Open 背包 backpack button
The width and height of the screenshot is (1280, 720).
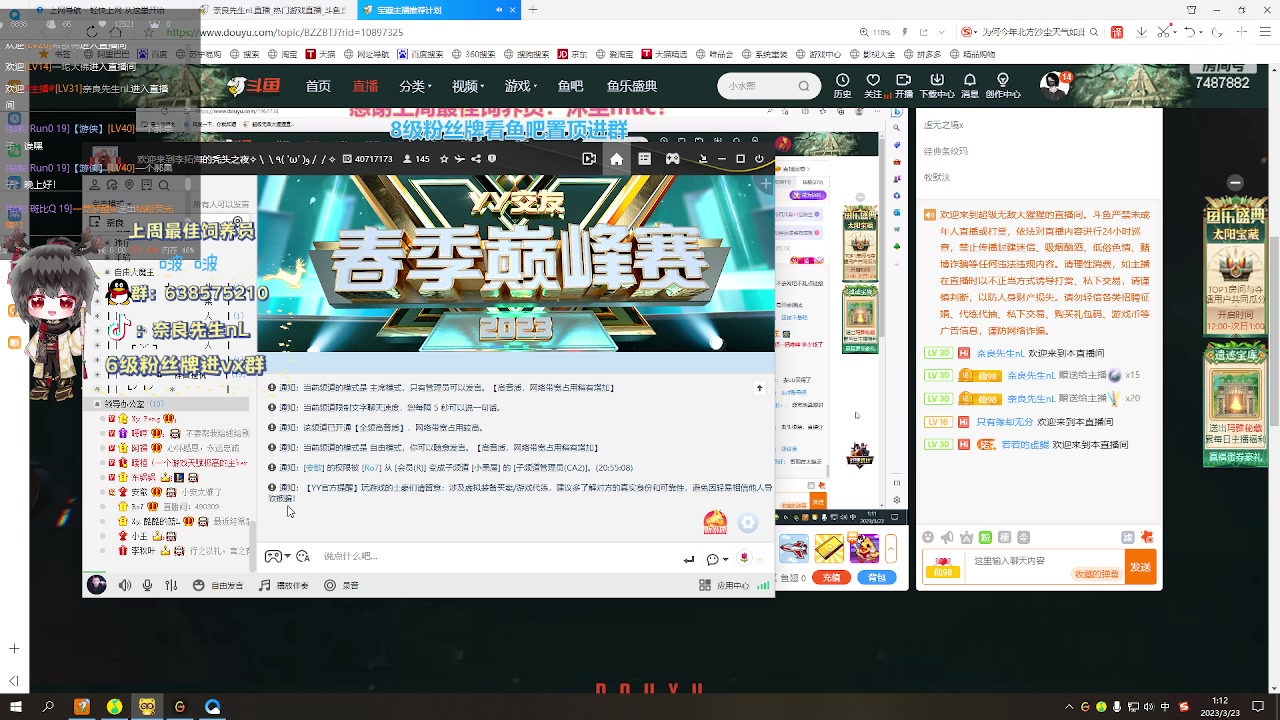pyautogui.click(x=877, y=577)
